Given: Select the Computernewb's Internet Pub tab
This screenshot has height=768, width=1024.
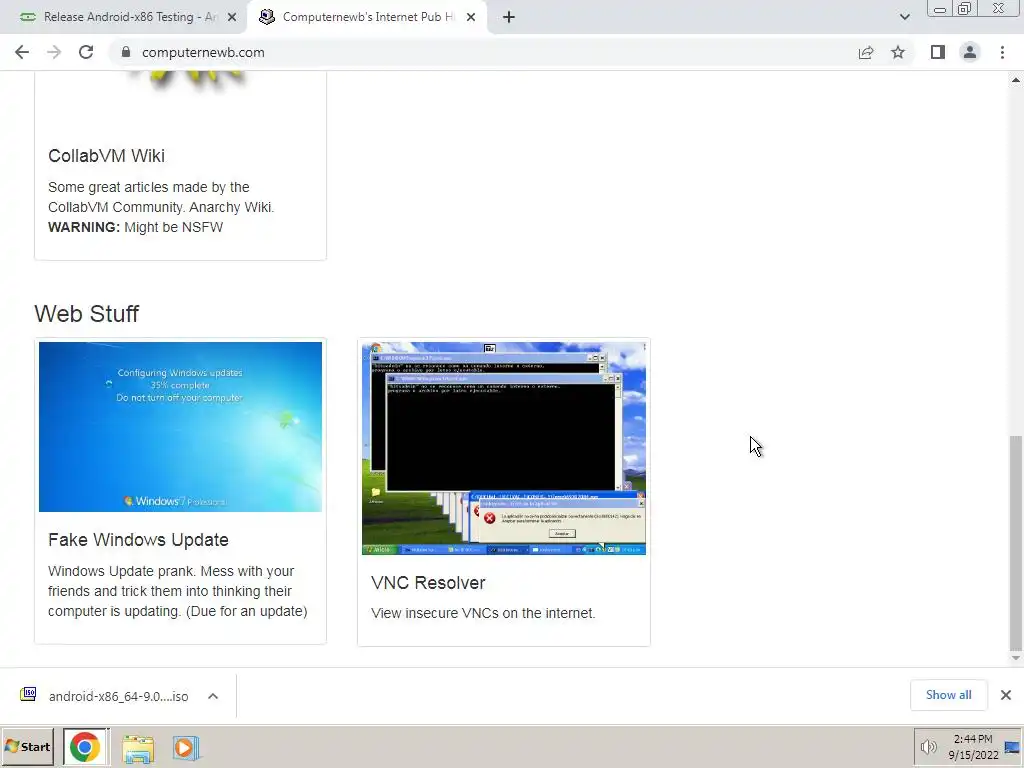Looking at the screenshot, I should click(x=367, y=17).
